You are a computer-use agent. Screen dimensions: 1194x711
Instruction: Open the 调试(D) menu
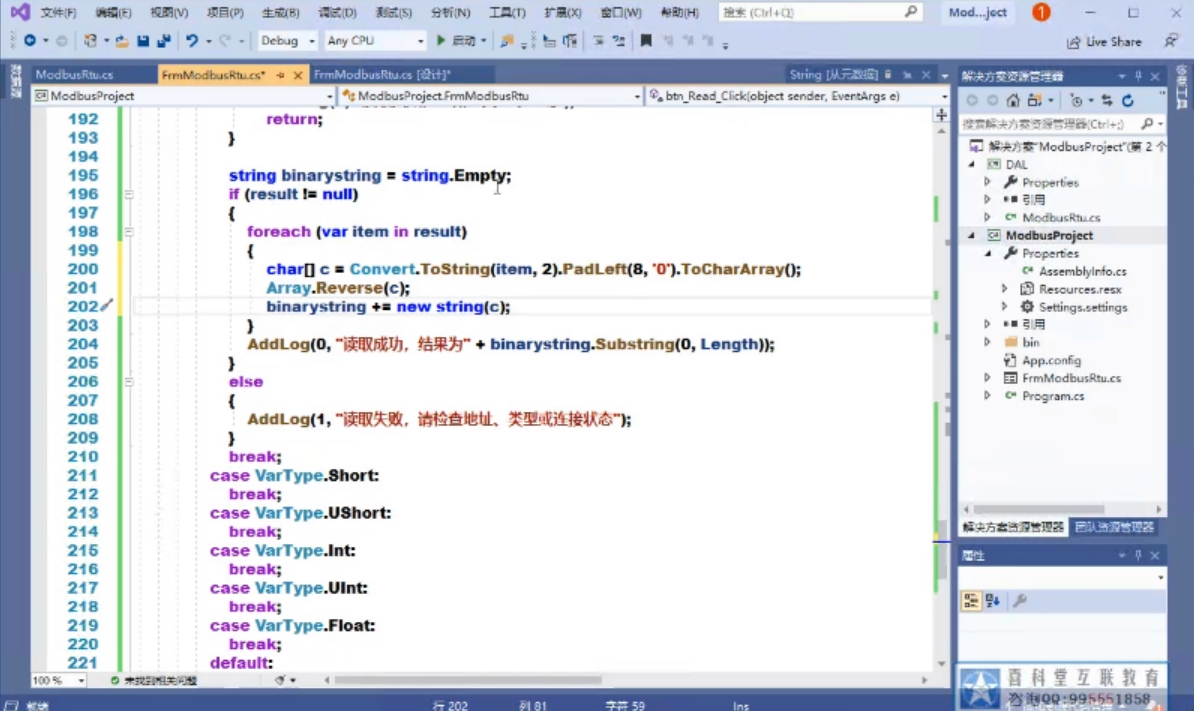coord(337,12)
